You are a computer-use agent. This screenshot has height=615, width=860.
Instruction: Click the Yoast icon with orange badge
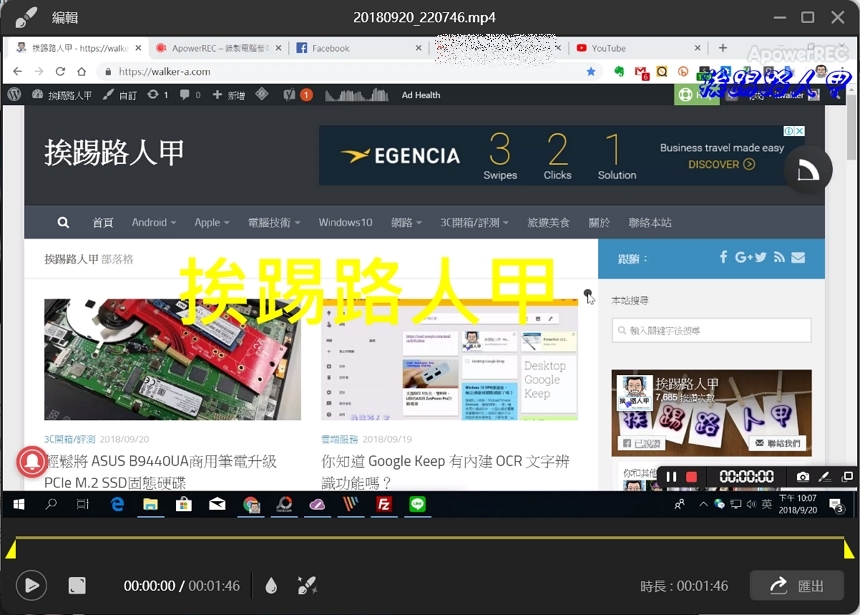pos(298,95)
